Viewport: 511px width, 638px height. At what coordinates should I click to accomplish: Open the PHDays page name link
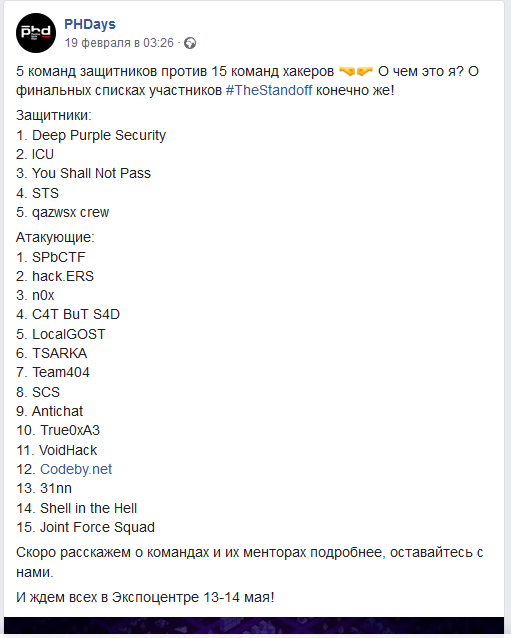coord(90,24)
